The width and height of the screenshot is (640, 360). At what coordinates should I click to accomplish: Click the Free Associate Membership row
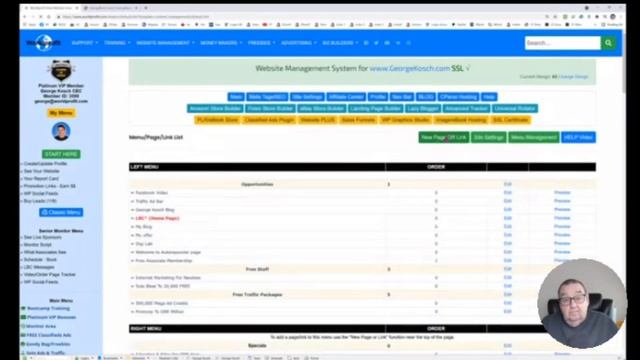pos(163,261)
